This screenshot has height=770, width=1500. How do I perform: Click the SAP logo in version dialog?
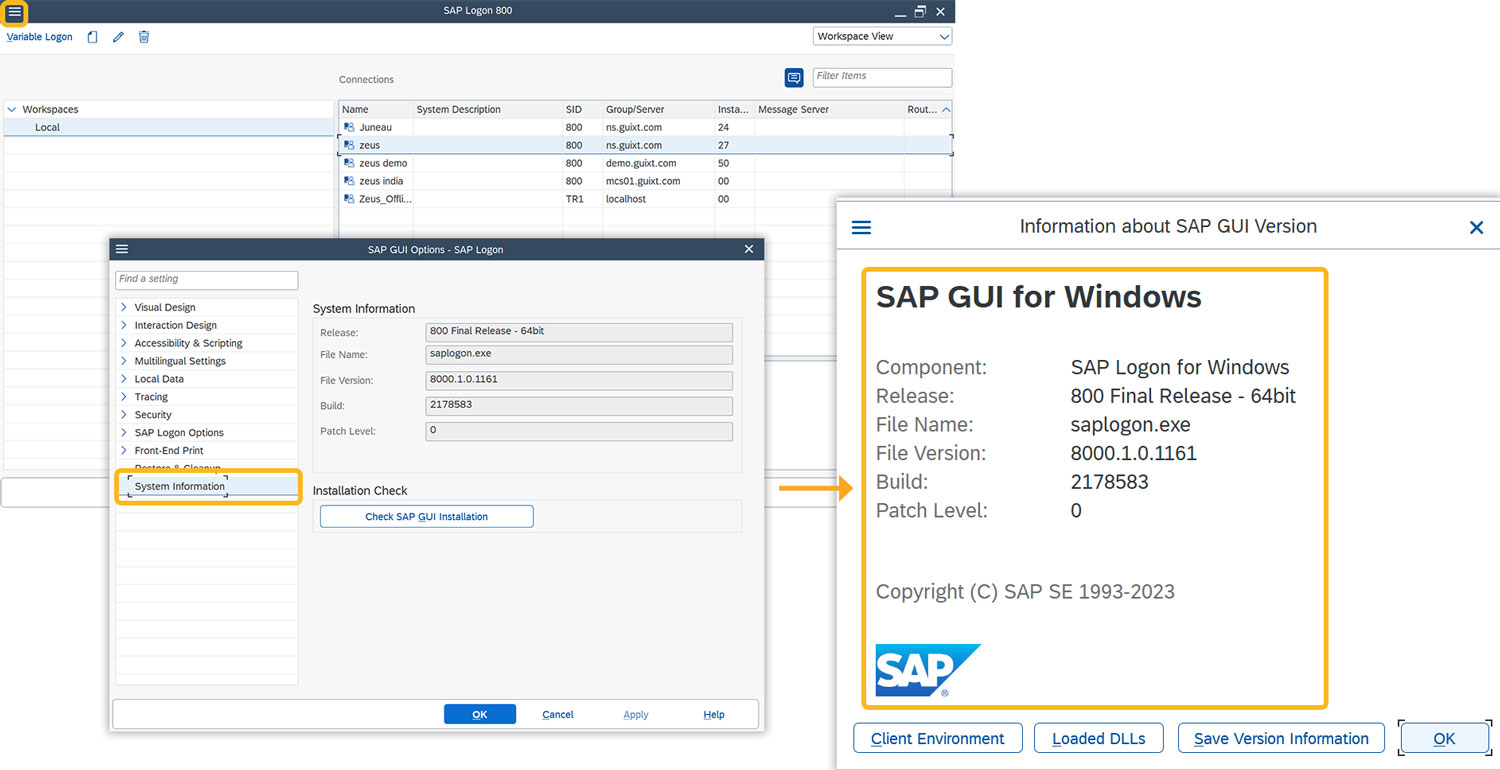click(x=928, y=670)
